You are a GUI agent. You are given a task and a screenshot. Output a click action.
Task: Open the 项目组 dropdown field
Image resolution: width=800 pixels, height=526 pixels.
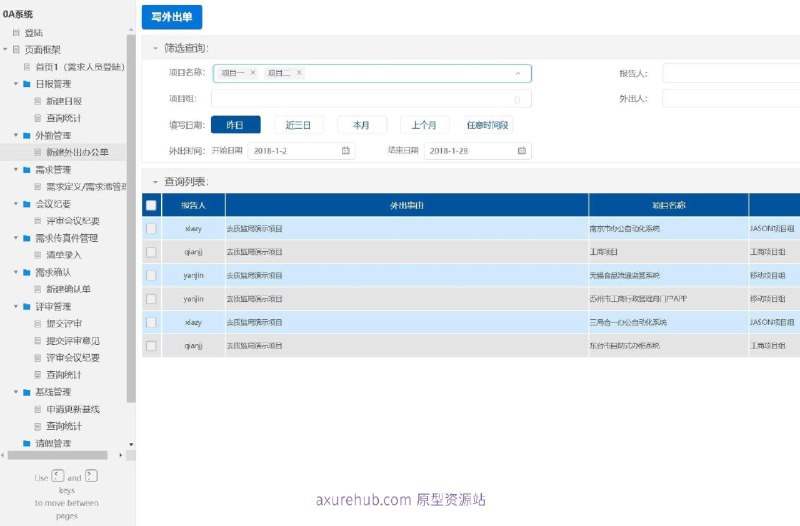click(371, 99)
